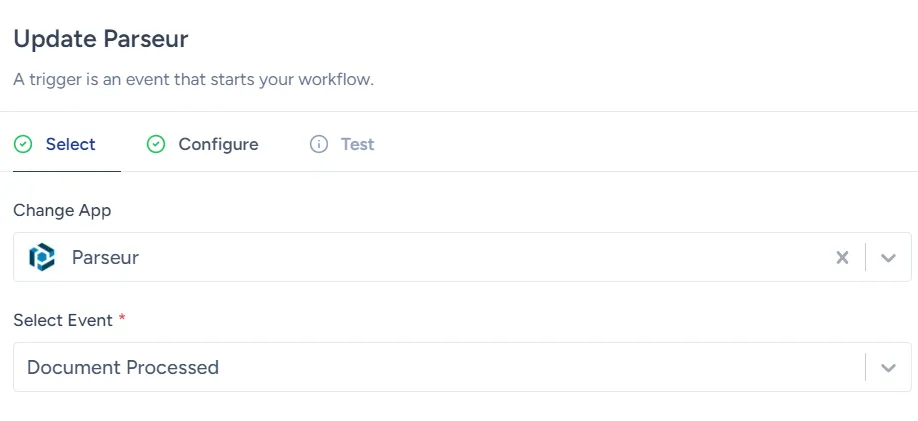Viewport: 918px width, 421px height.
Task: Click the Document Processed text
Action: 123,368
